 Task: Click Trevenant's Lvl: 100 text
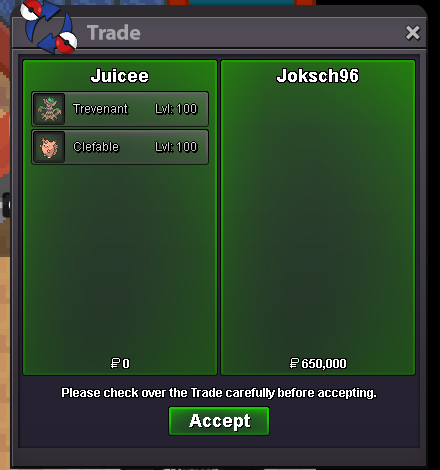(176, 109)
